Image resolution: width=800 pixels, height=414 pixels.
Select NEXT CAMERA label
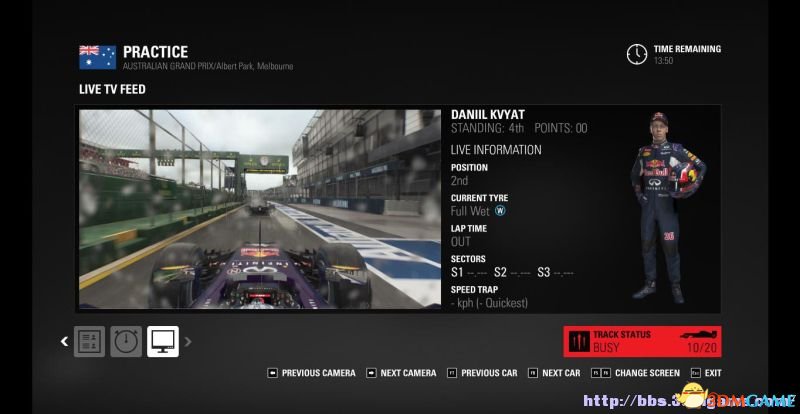click(x=408, y=373)
